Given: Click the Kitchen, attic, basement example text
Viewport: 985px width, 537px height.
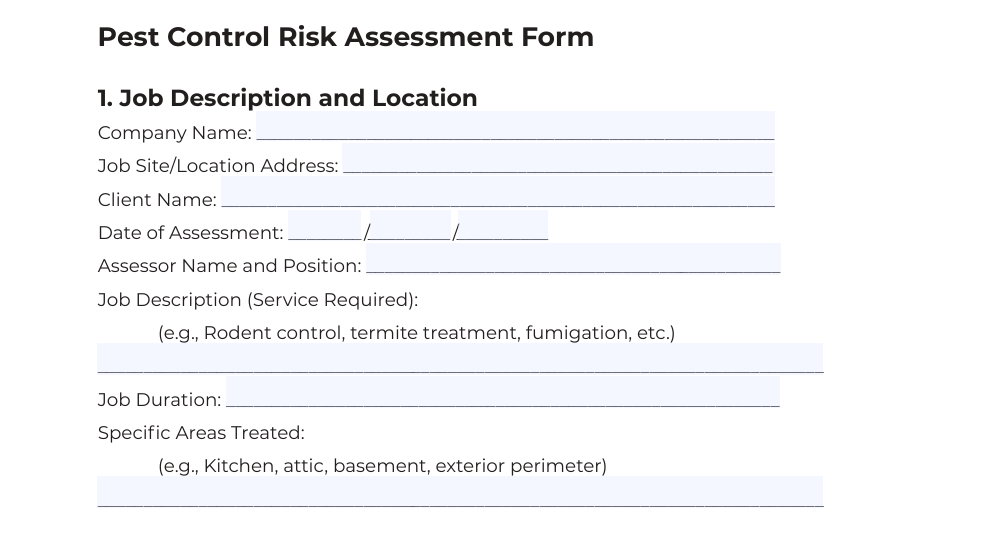Looking at the screenshot, I should (x=383, y=466).
